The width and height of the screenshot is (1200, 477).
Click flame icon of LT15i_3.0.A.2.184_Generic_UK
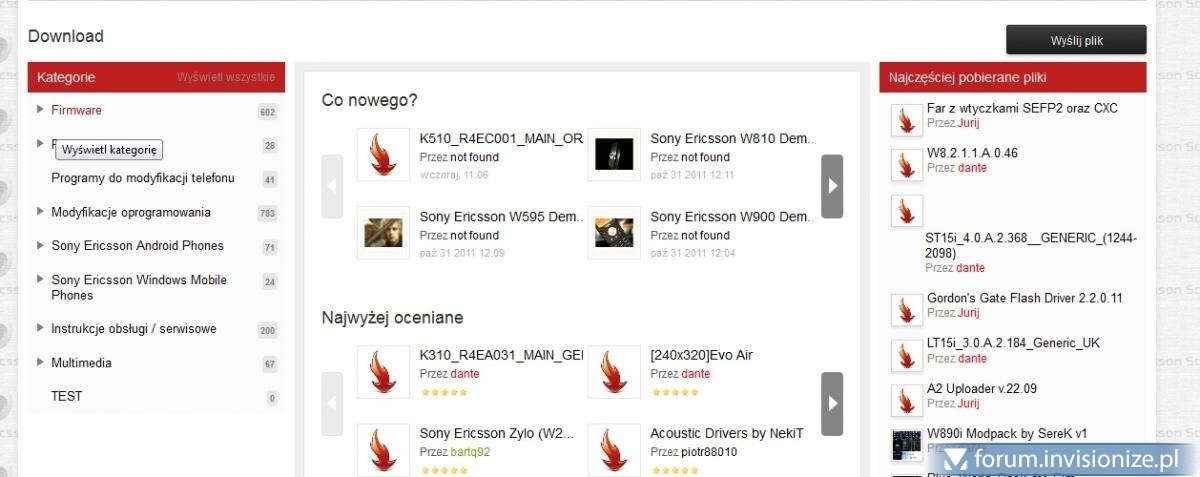[907, 355]
